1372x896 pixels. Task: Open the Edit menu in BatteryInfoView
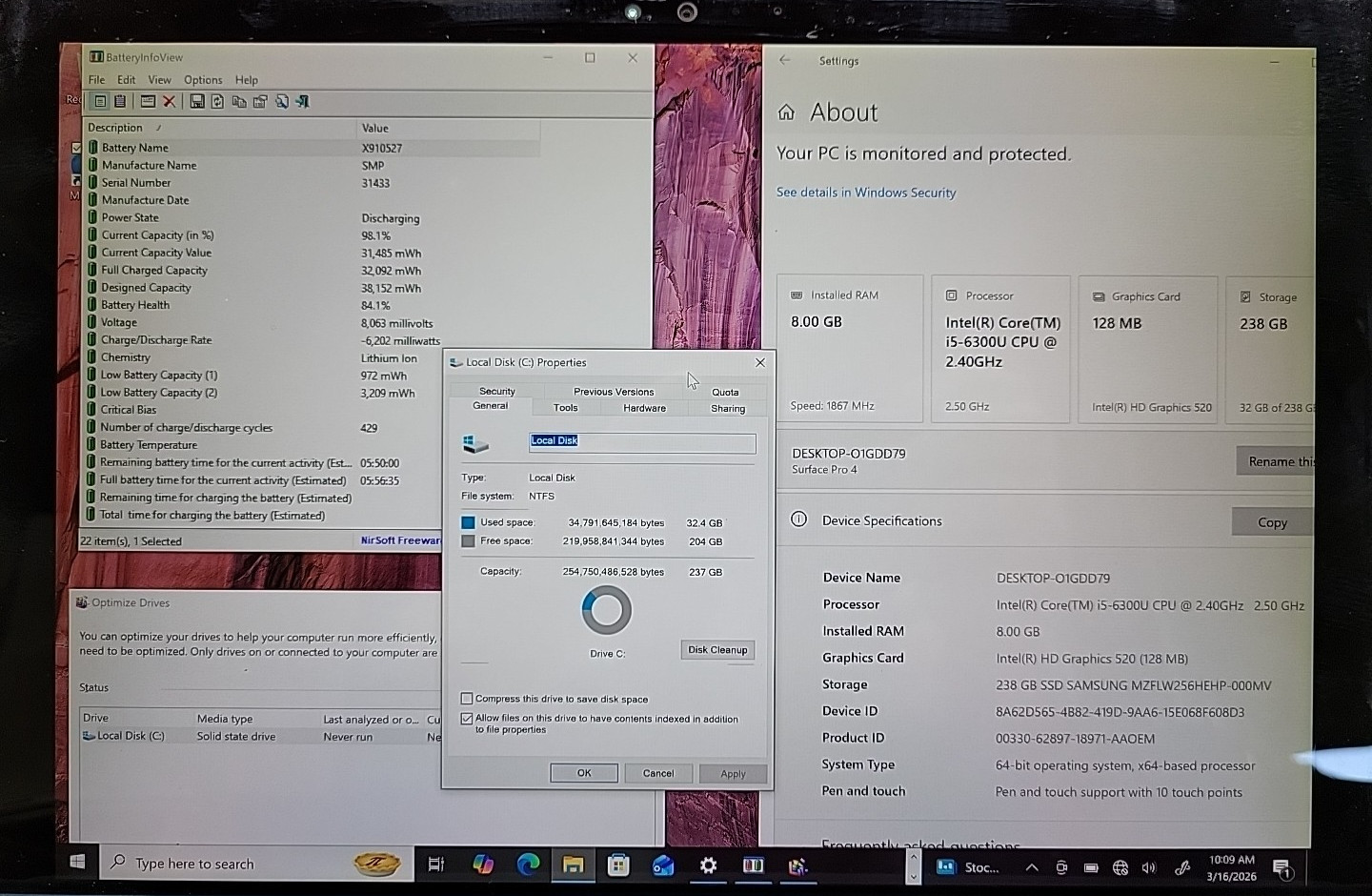(127, 80)
